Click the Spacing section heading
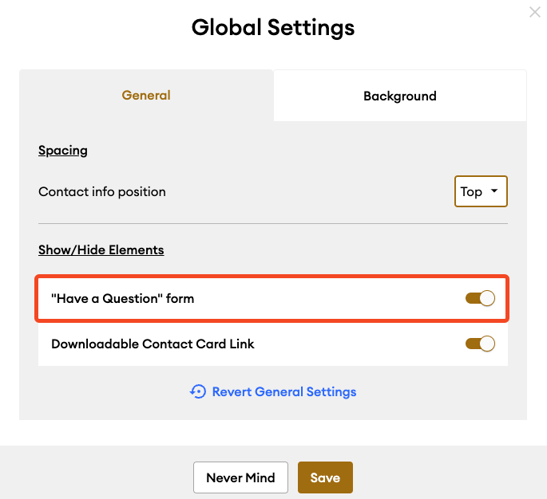This screenshot has width=547, height=499. pos(63,151)
